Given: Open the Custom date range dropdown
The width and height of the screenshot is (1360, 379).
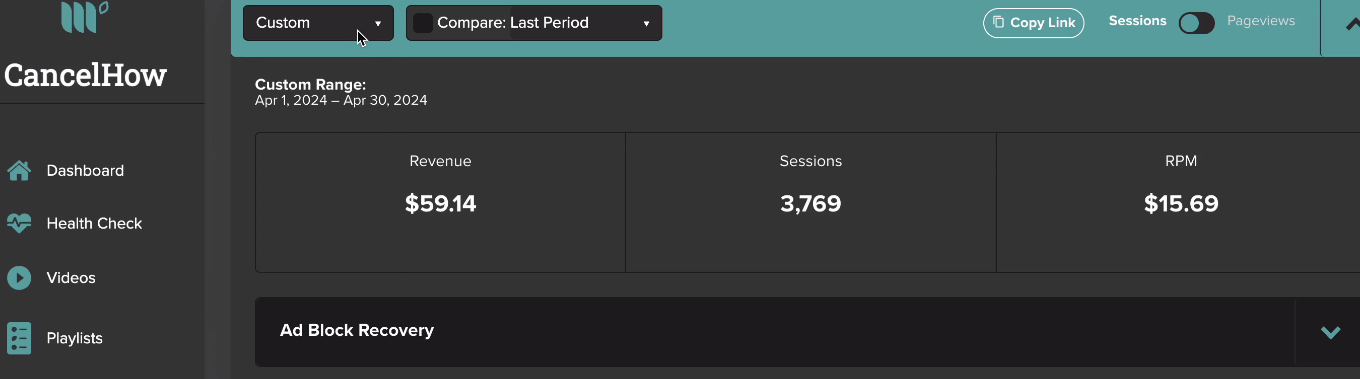Looking at the screenshot, I should click(318, 23).
